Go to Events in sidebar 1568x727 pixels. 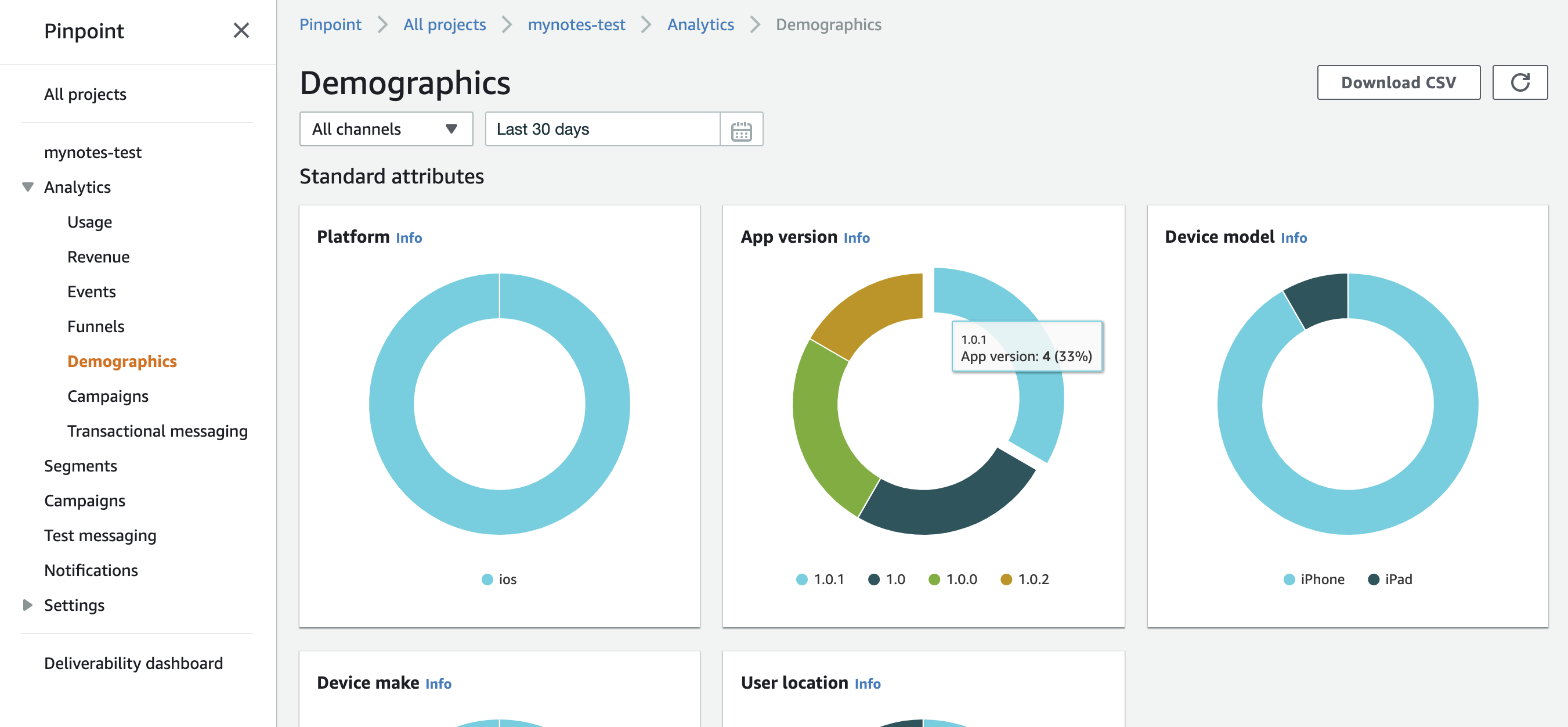[91, 291]
